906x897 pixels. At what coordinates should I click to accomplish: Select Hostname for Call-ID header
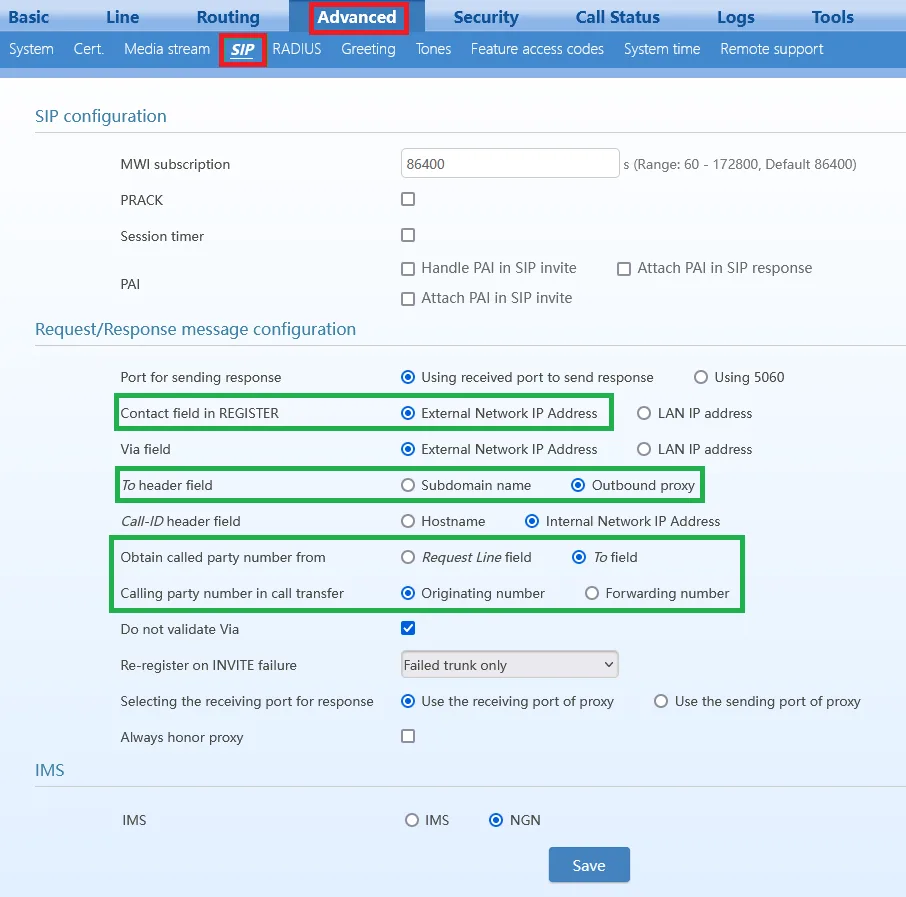(408, 521)
